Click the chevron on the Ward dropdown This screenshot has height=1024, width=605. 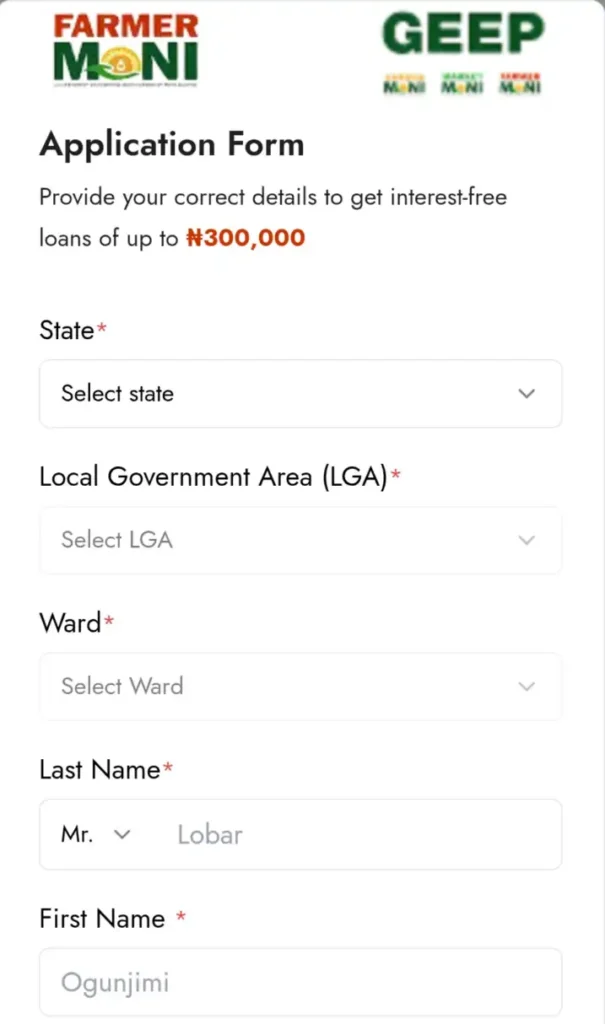526,687
